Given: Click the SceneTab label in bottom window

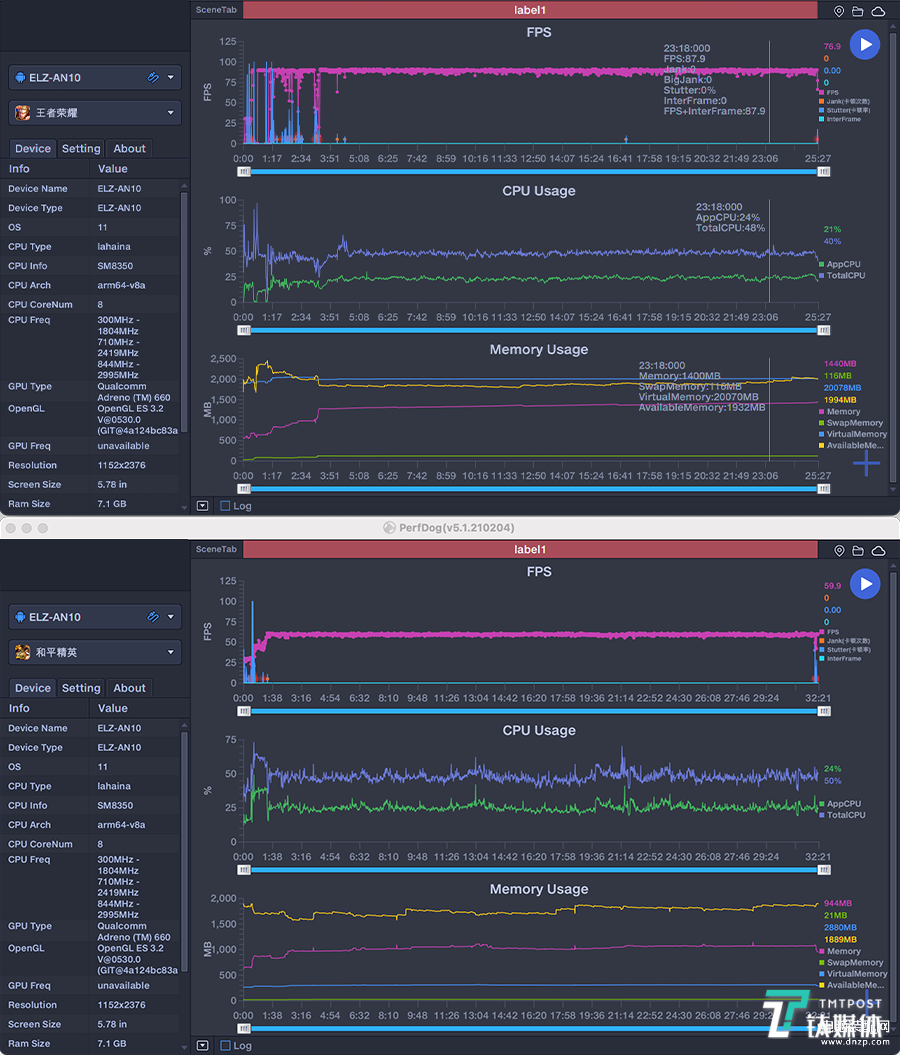Looking at the screenshot, I should point(216,550).
